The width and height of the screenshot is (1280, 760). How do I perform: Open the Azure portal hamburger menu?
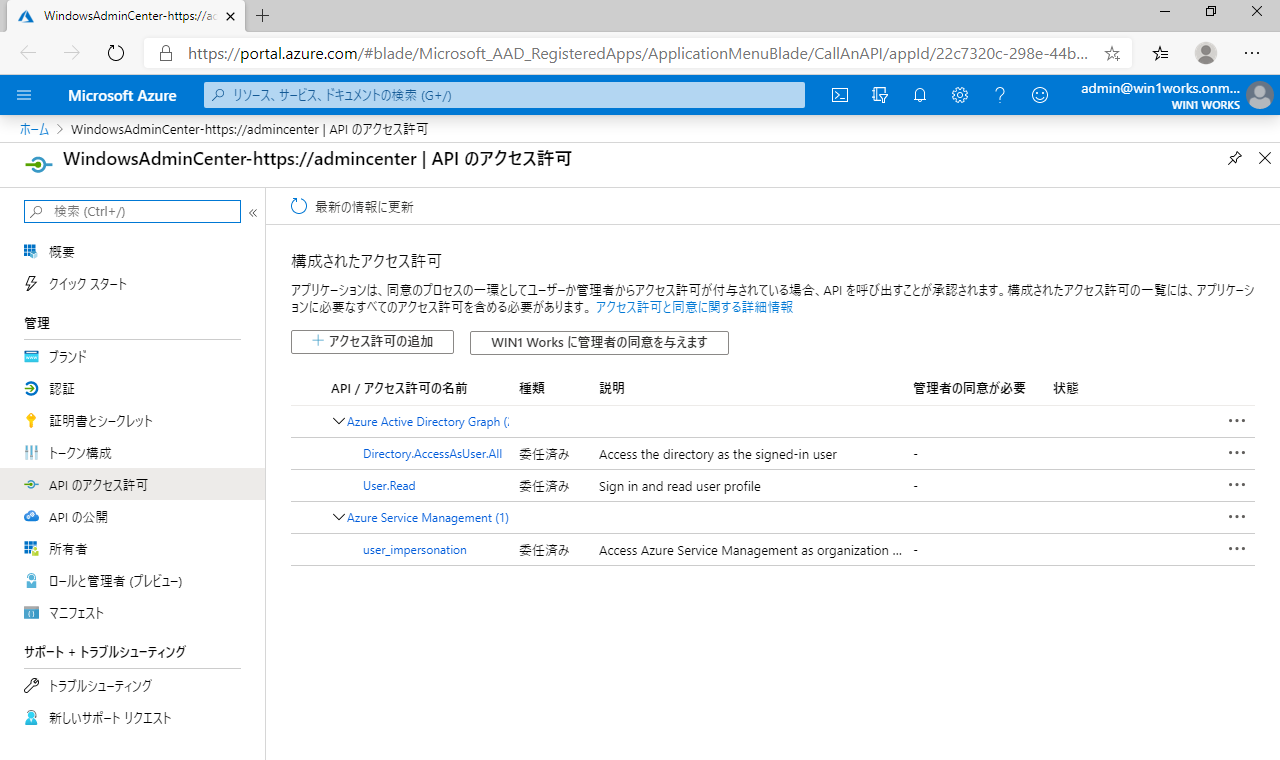[25, 95]
